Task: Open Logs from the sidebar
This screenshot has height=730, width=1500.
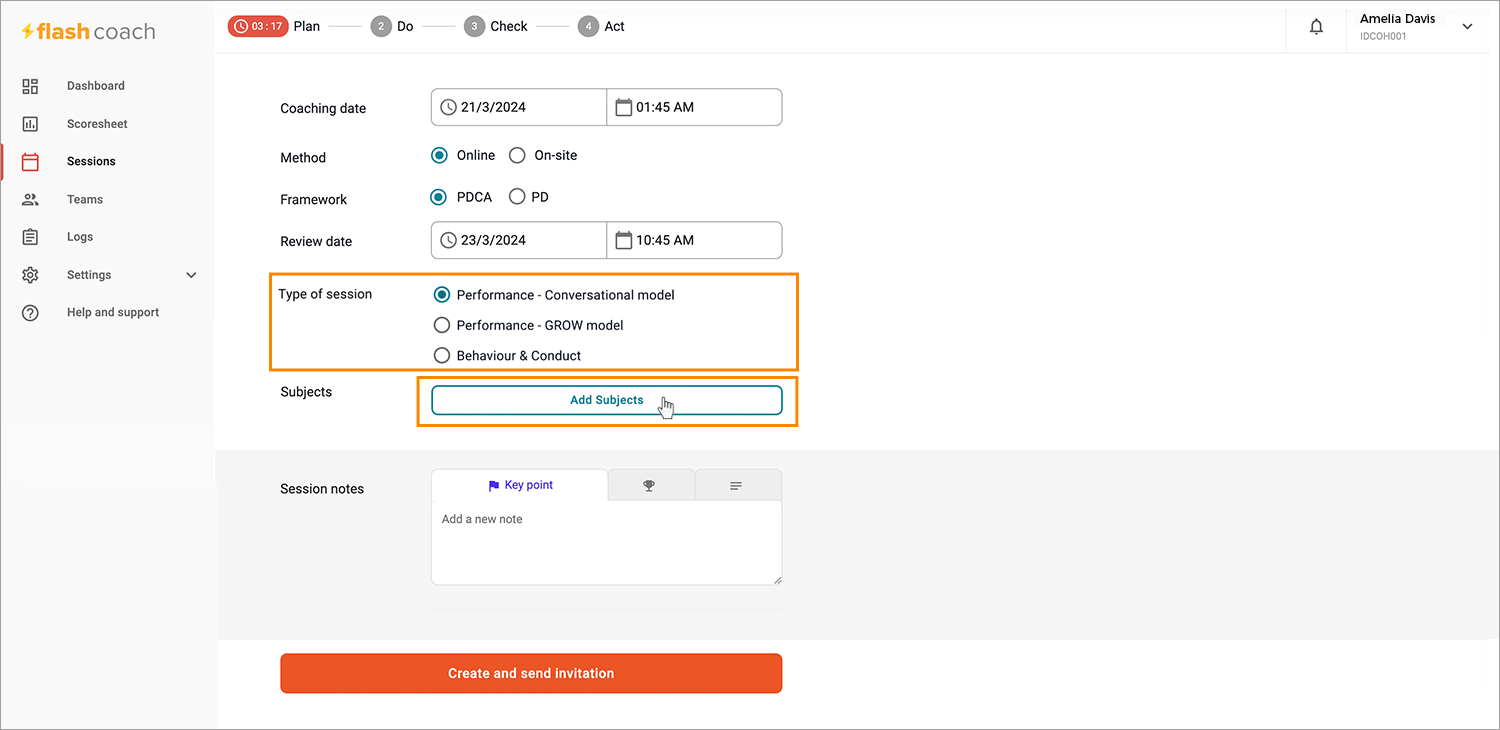Action: tap(80, 237)
